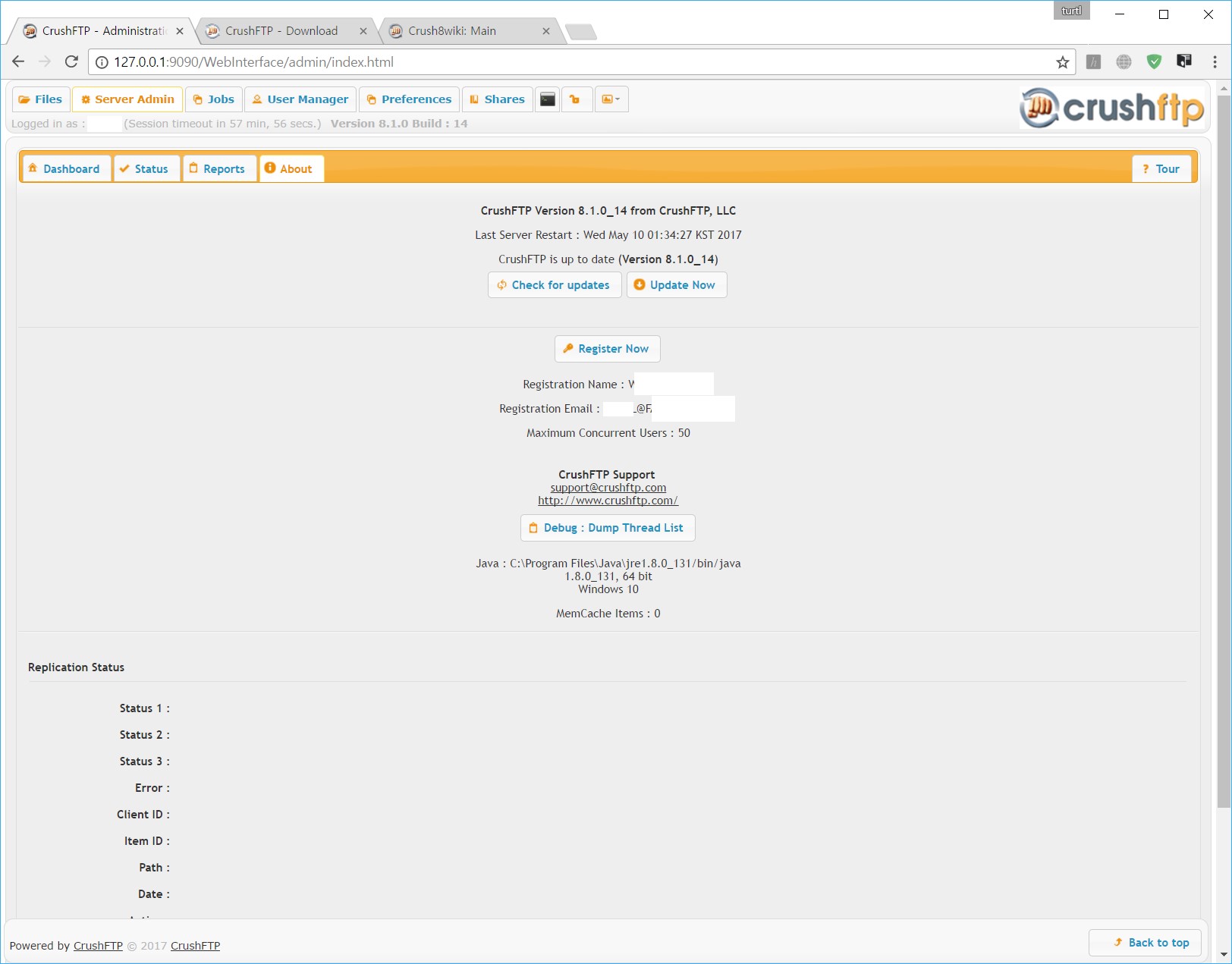Viewport: 1232px width, 964px height.
Task: Click scrollbar down arrow
Action: point(1224,955)
